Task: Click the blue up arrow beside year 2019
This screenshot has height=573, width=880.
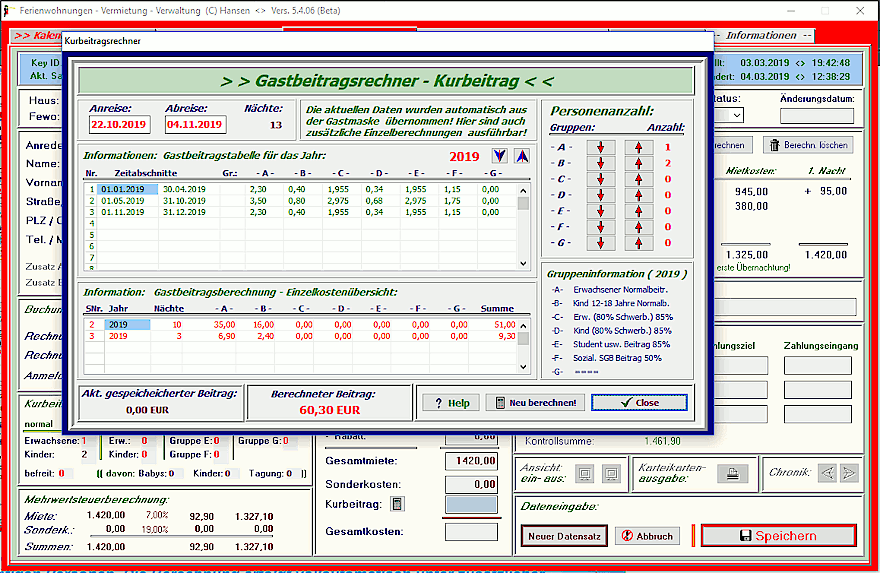Action: (521, 156)
